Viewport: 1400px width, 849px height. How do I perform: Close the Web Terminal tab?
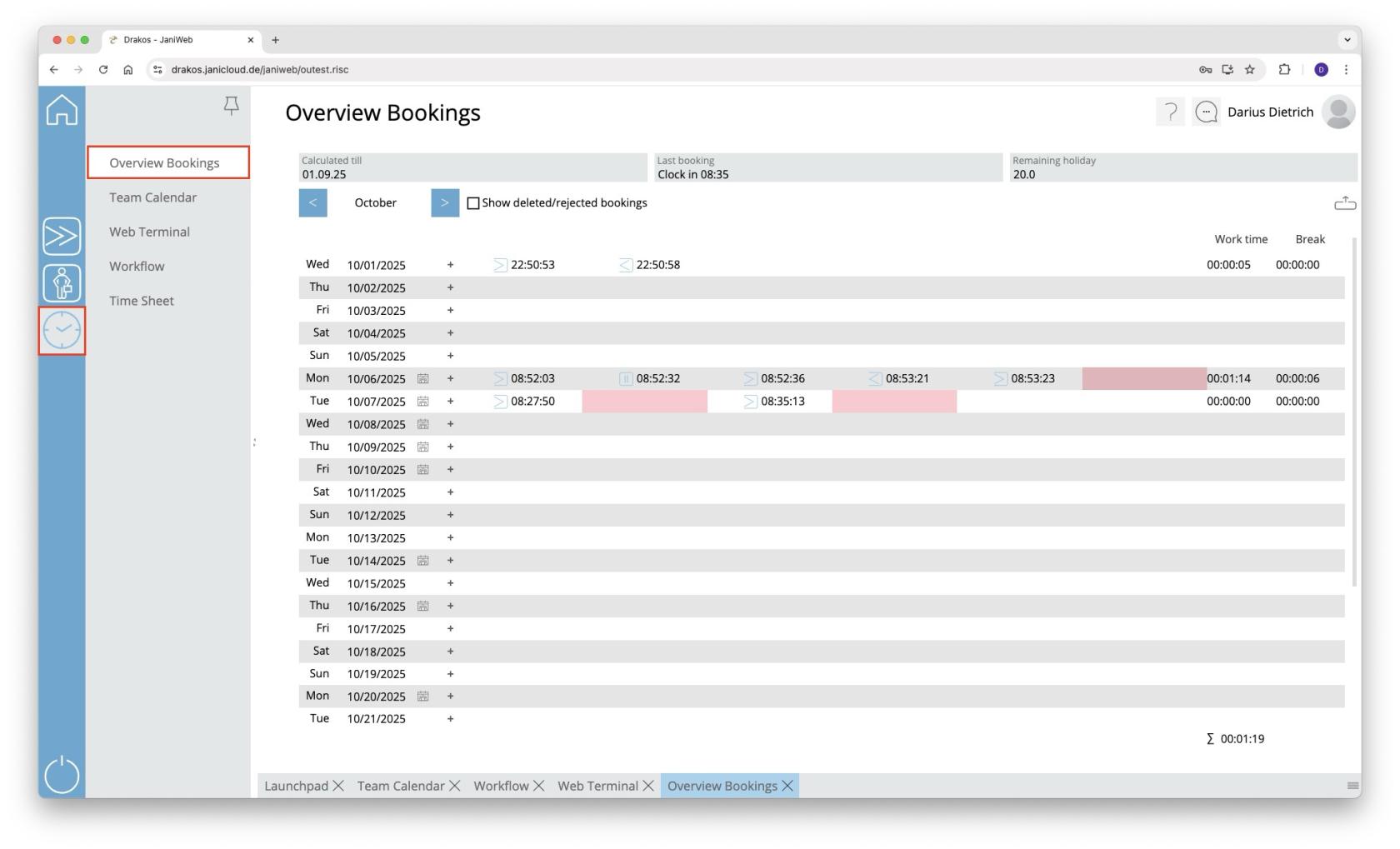(x=648, y=786)
